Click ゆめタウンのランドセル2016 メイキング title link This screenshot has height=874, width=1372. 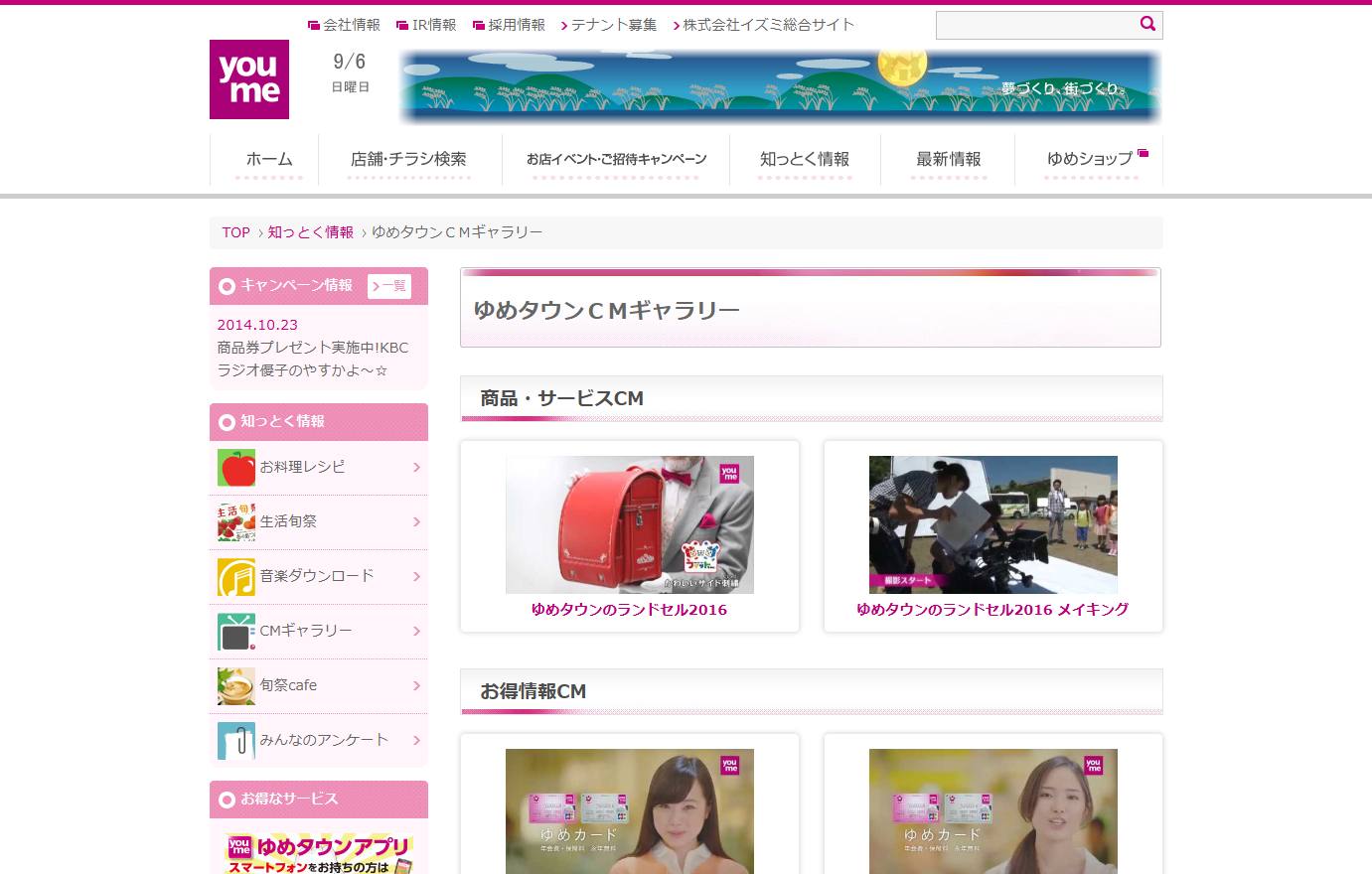992,610
